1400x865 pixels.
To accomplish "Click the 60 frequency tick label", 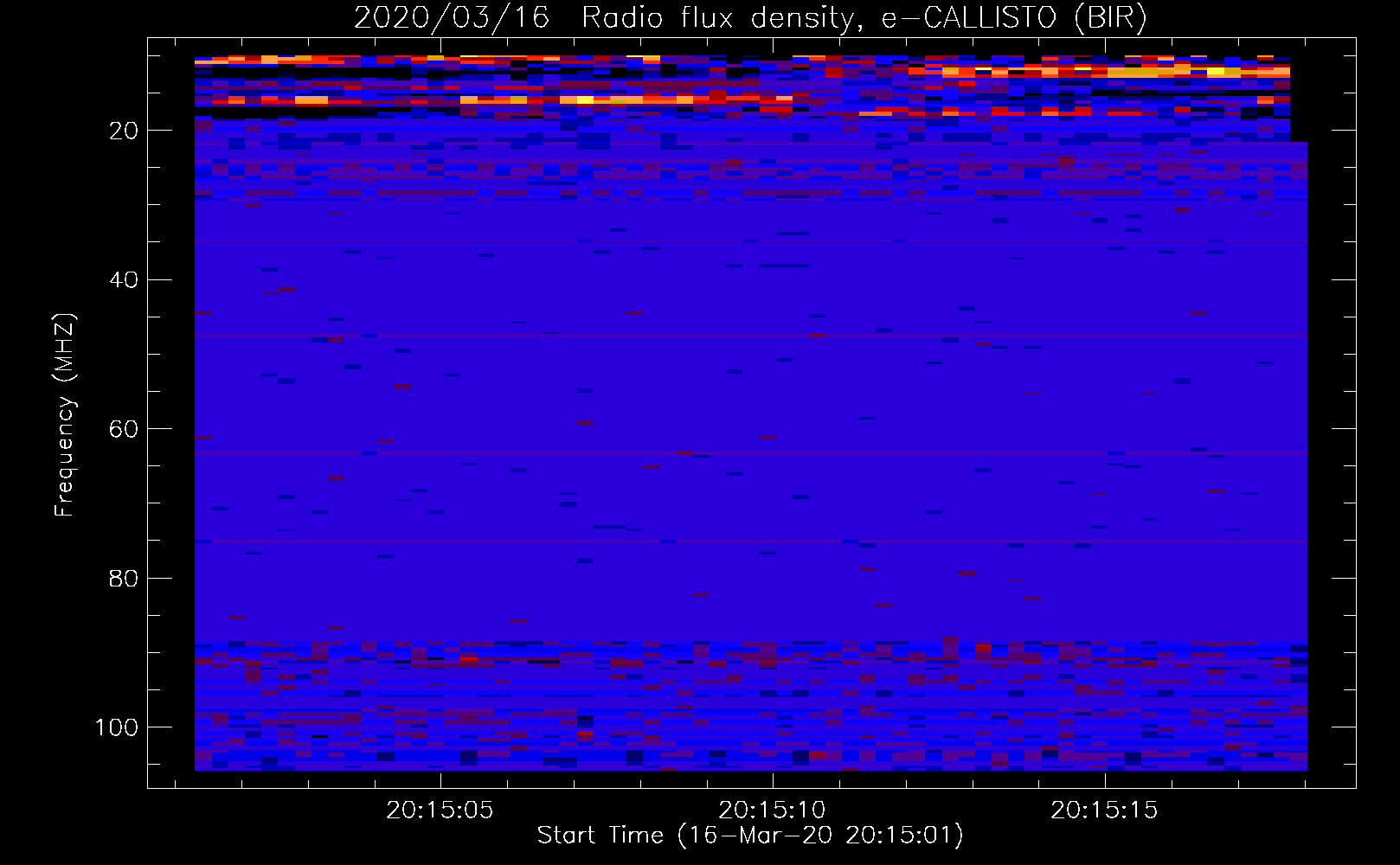I will point(124,429).
